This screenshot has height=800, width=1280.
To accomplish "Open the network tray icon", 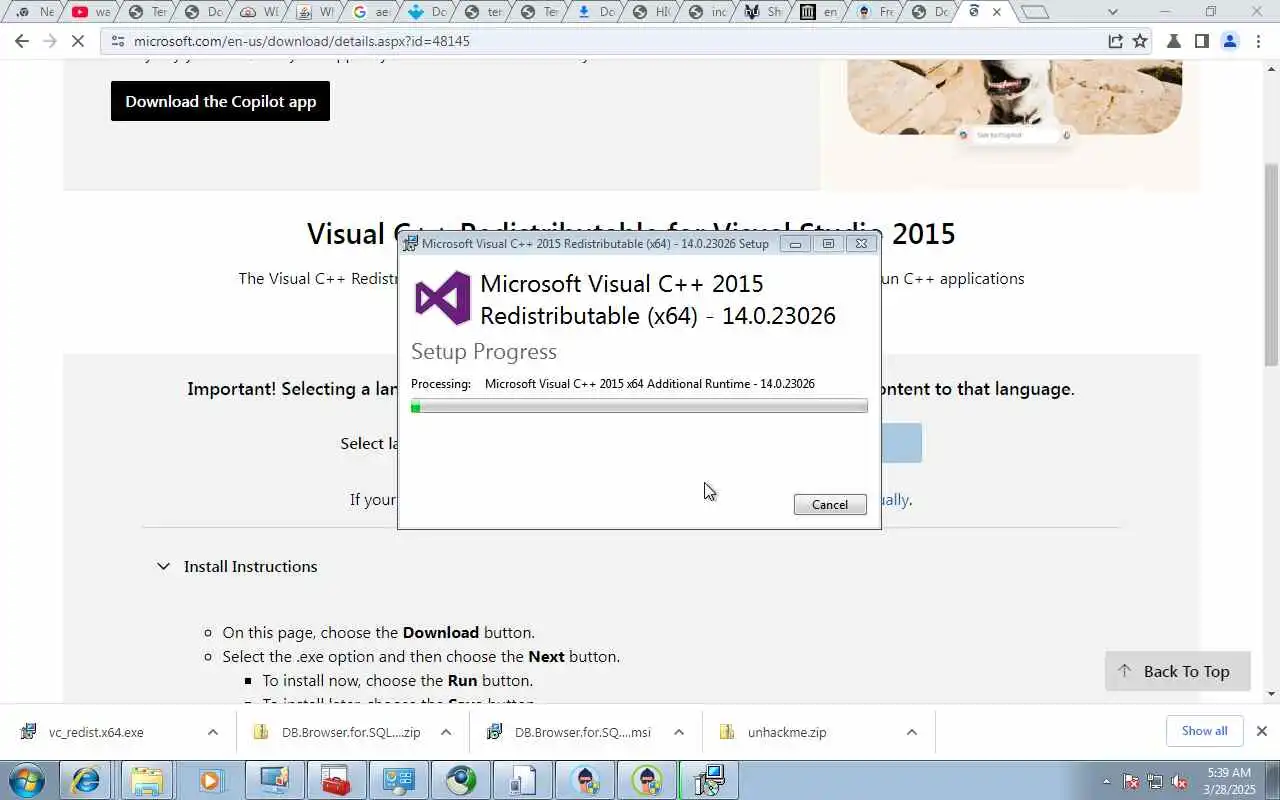I will (1155, 781).
